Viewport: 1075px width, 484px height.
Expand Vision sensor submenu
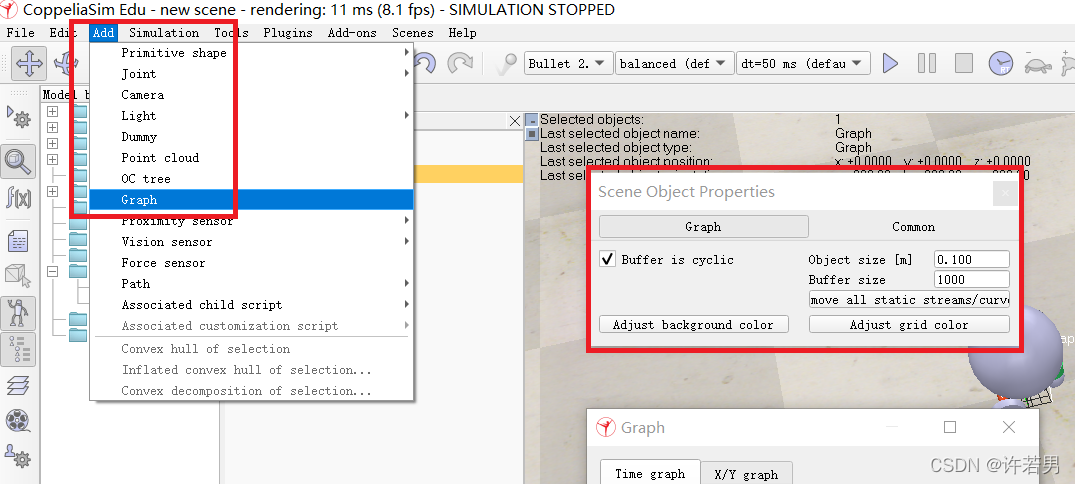(x=407, y=242)
